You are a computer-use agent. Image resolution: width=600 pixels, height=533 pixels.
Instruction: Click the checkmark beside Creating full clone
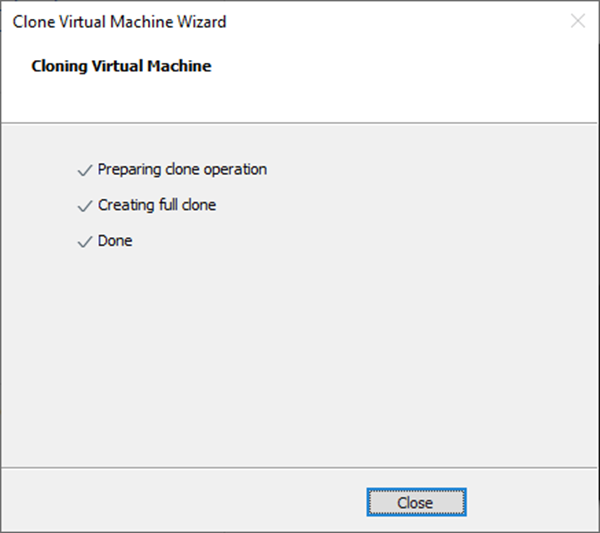[84, 207]
